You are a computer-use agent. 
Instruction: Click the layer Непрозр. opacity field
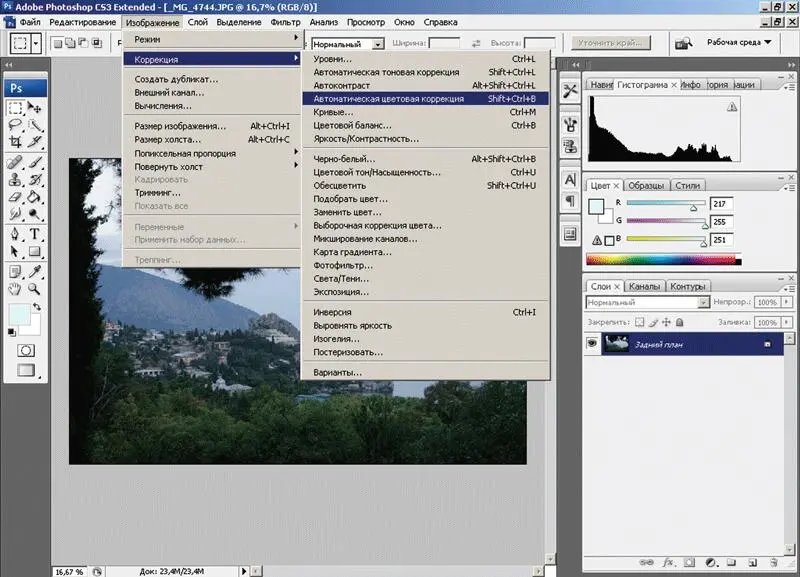pyautogui.click(x=767, y=303)
